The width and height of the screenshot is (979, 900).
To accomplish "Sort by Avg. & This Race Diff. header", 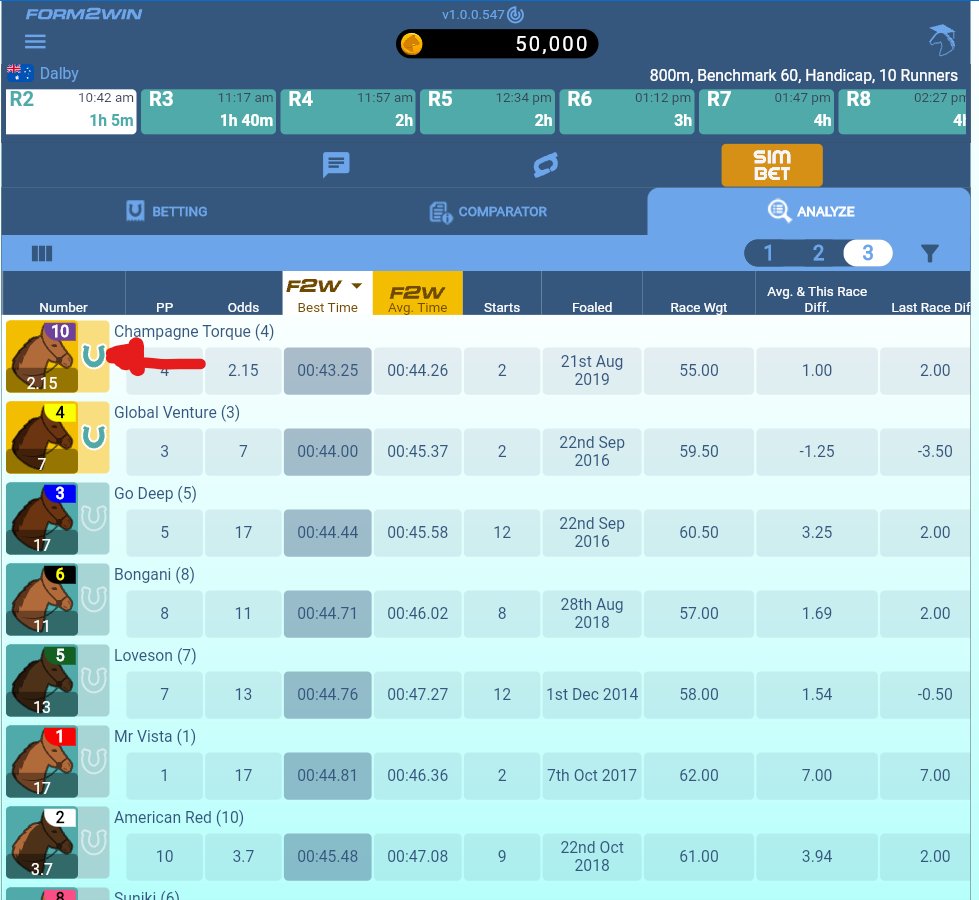I will (x=817, y=299).
